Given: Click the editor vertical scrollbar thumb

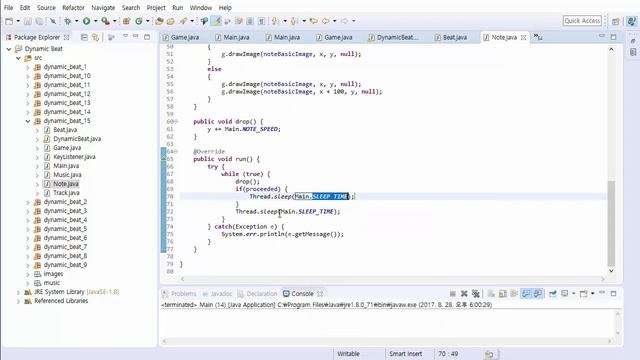Looking at the screenshot, I should [611, 223].
